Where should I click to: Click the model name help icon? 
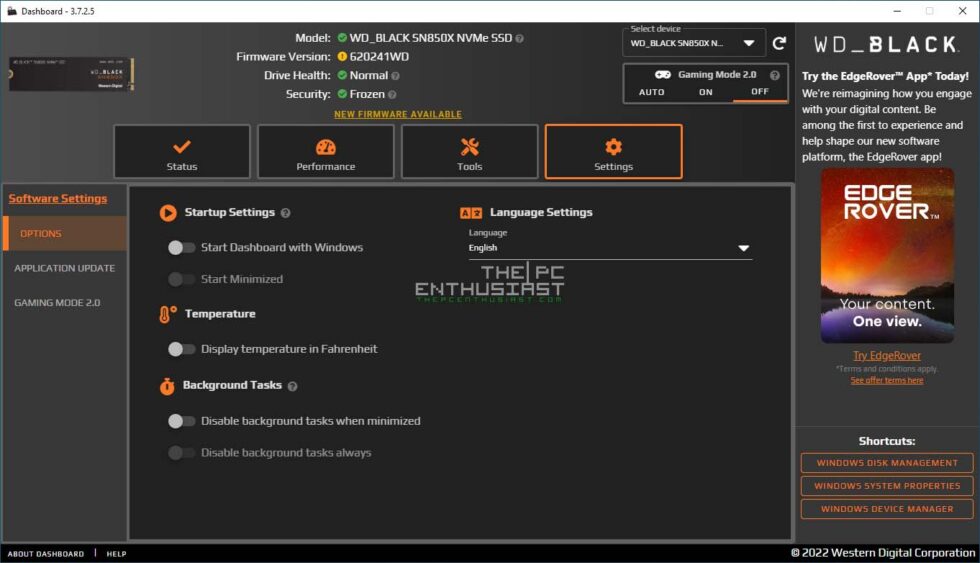tap(519, 38)
